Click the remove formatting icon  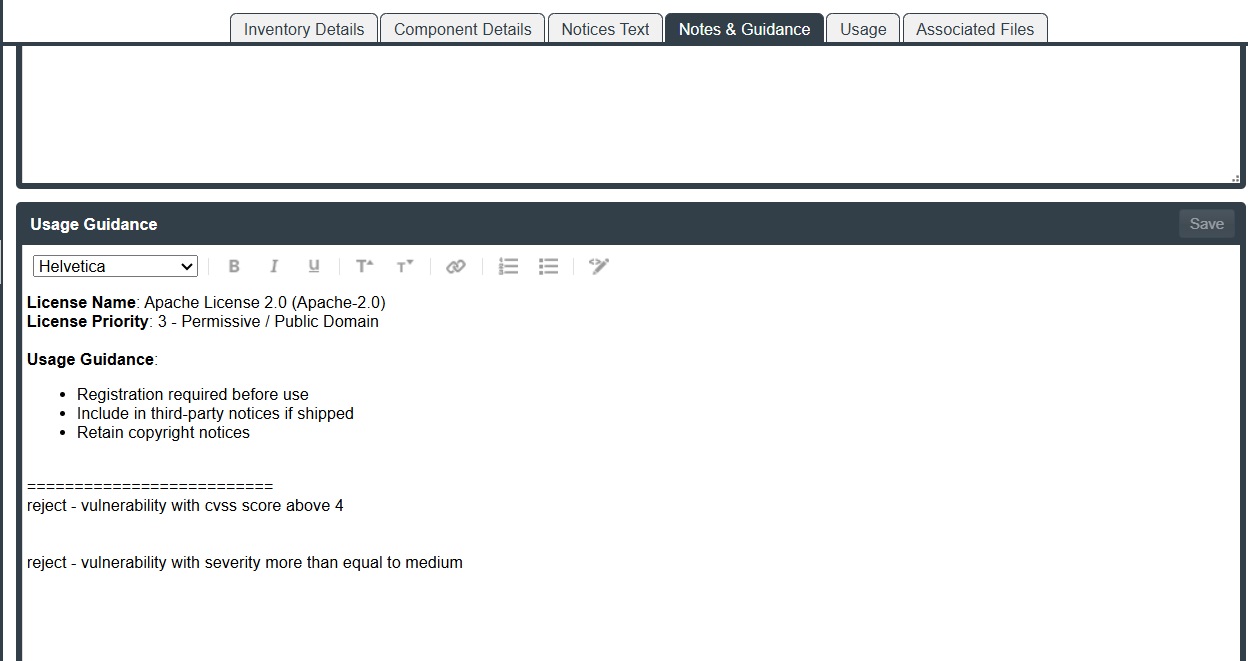click(599, 266)
